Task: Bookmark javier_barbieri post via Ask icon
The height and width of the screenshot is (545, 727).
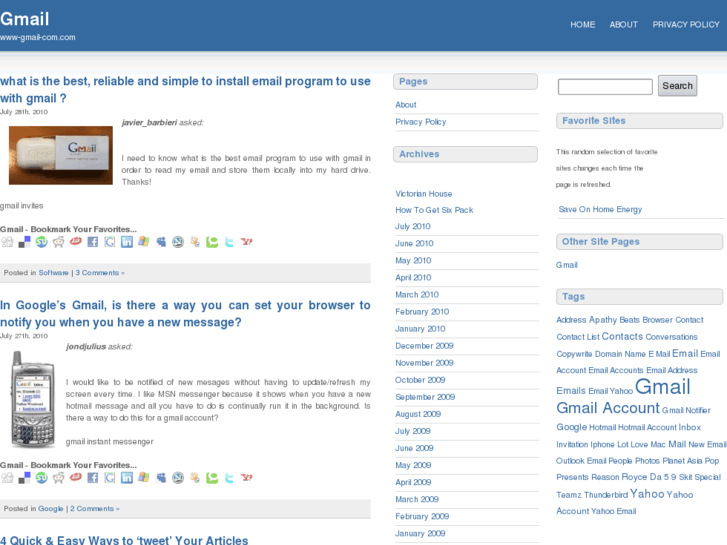Action: click(x=76, y=241)
